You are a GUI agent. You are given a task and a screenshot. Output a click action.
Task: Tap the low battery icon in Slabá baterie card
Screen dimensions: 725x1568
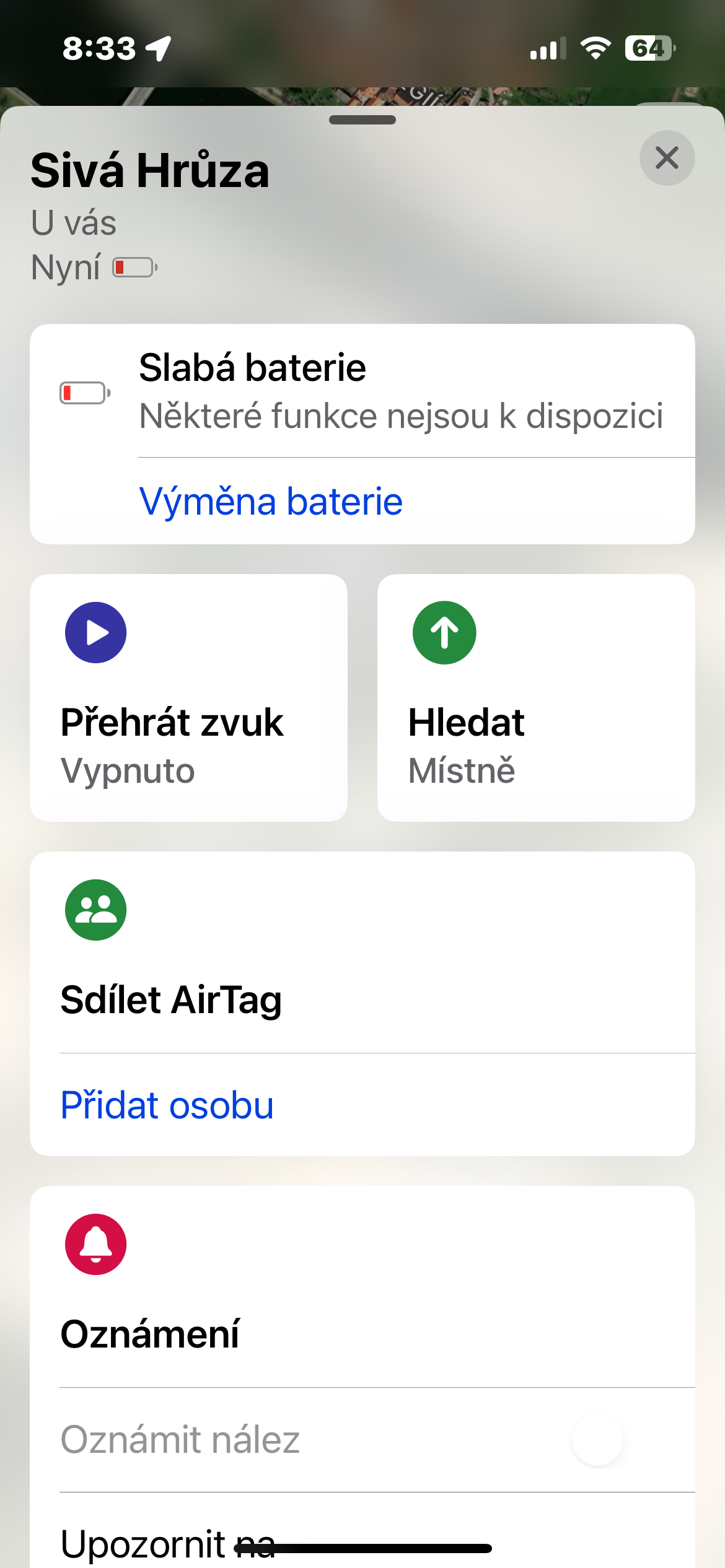click(x=85, y=393)
